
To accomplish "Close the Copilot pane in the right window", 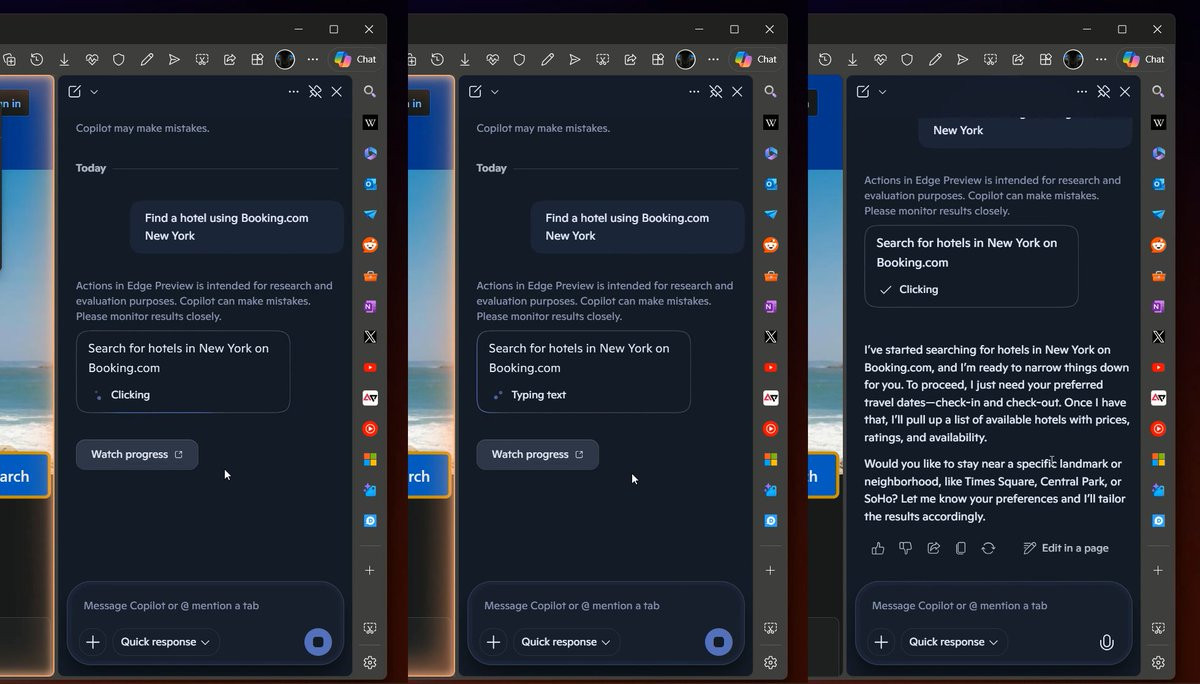I will (x=1125, y=91).
